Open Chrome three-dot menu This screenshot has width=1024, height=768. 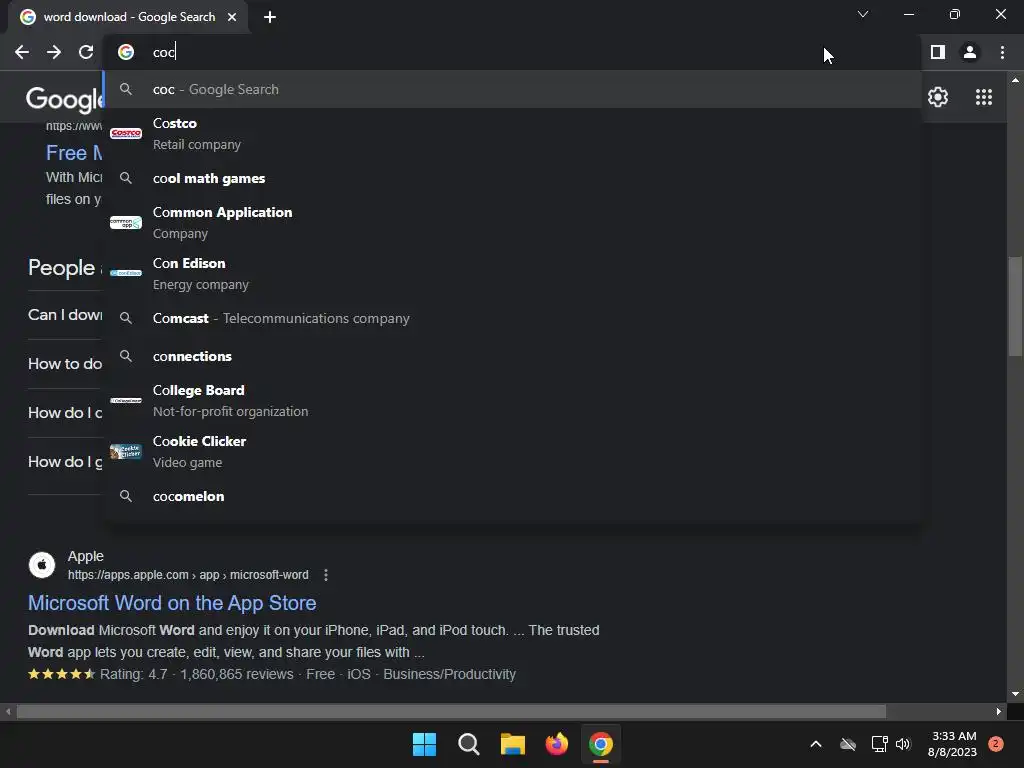1002,52
